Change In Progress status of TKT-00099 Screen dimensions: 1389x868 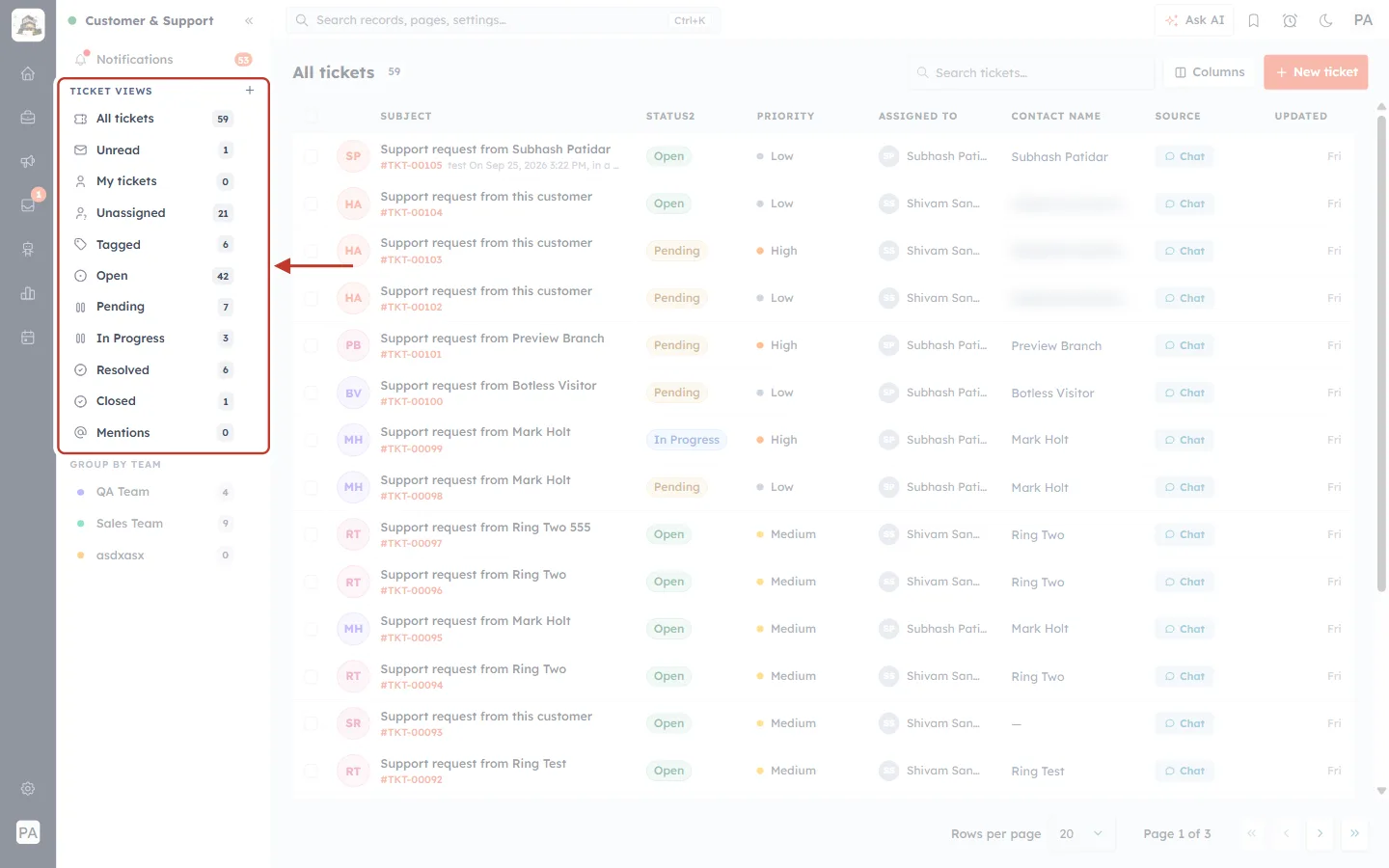(686, 440)
